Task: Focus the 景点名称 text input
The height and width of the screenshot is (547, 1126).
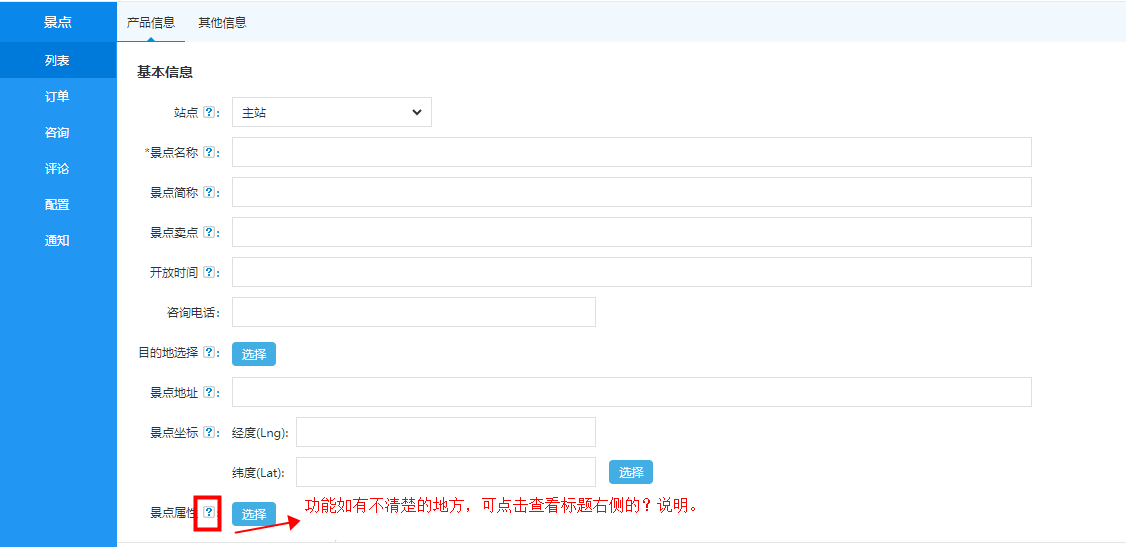Action: (x=631, y=152)
